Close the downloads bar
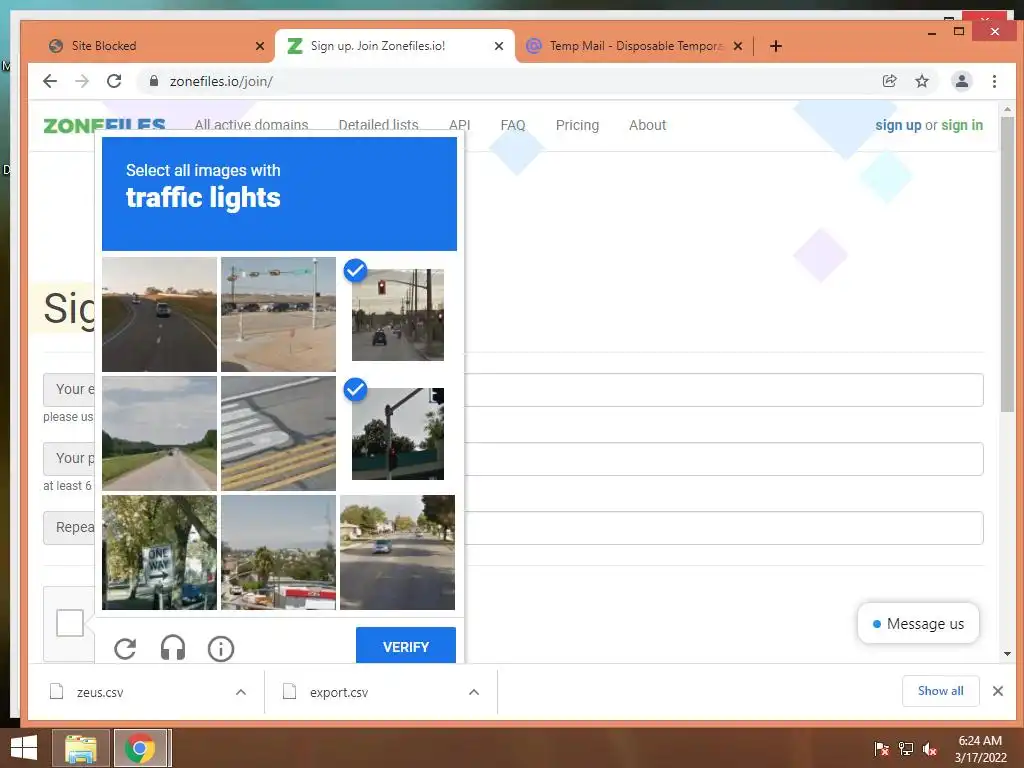Image resolution: width=1024 pixels, height=768 pixels. [x=998, y=691]
